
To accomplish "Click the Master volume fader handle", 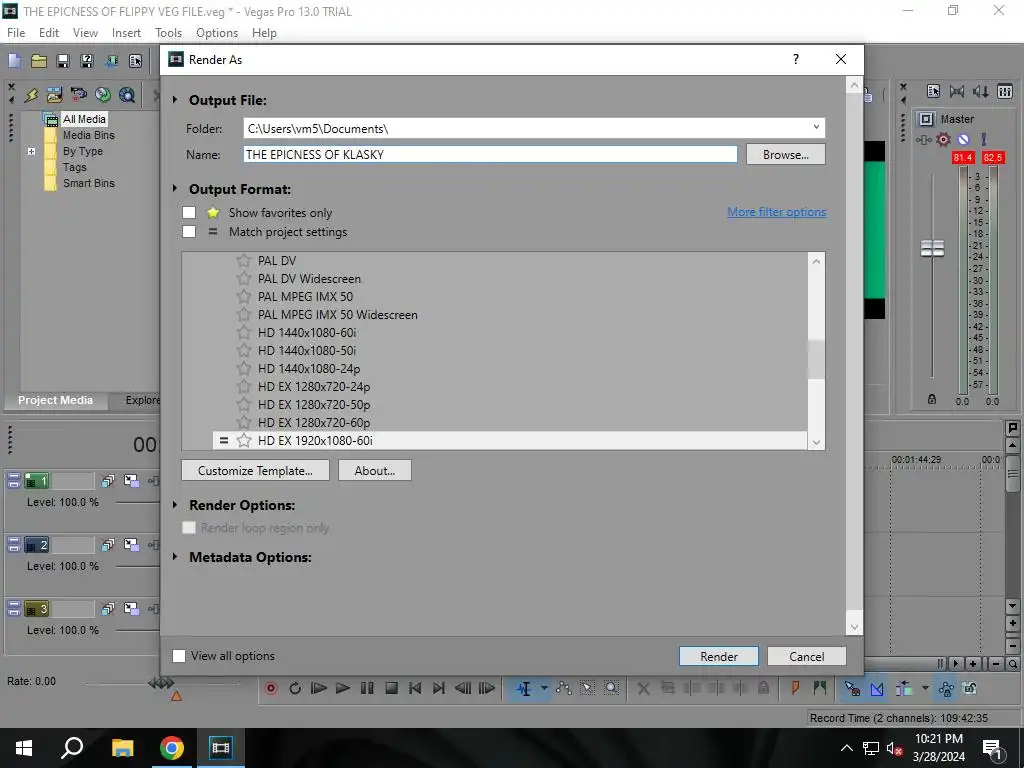I will [933, 248].
